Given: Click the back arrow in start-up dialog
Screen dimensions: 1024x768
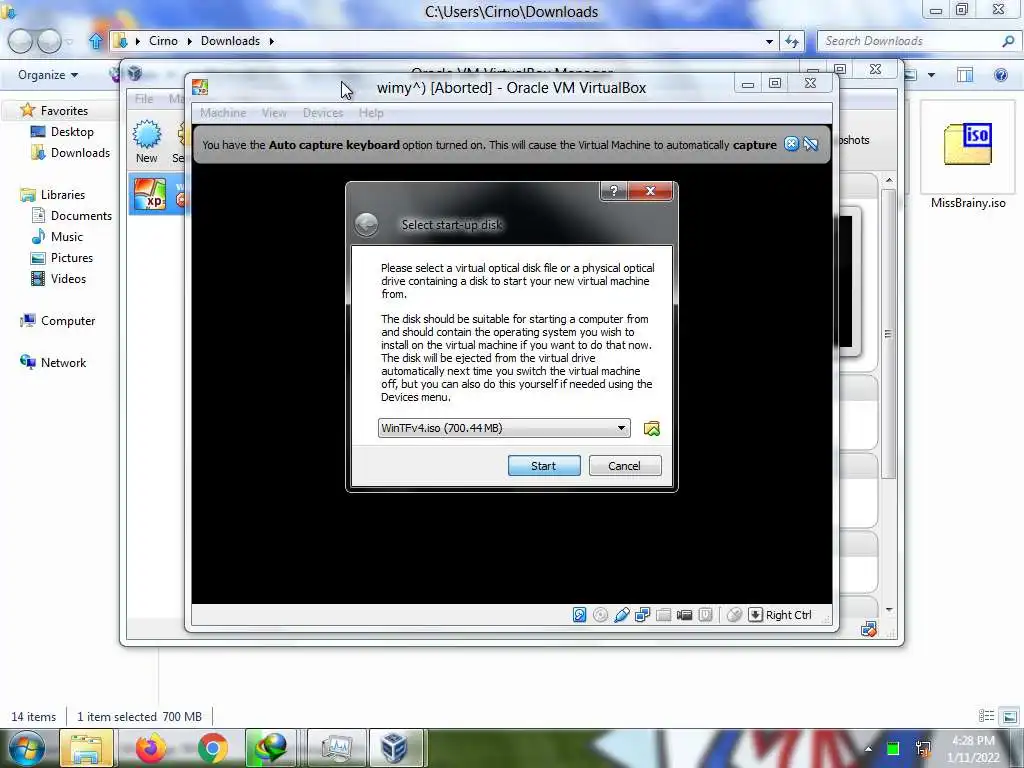Looking at the screenshot, I should 366,225.
